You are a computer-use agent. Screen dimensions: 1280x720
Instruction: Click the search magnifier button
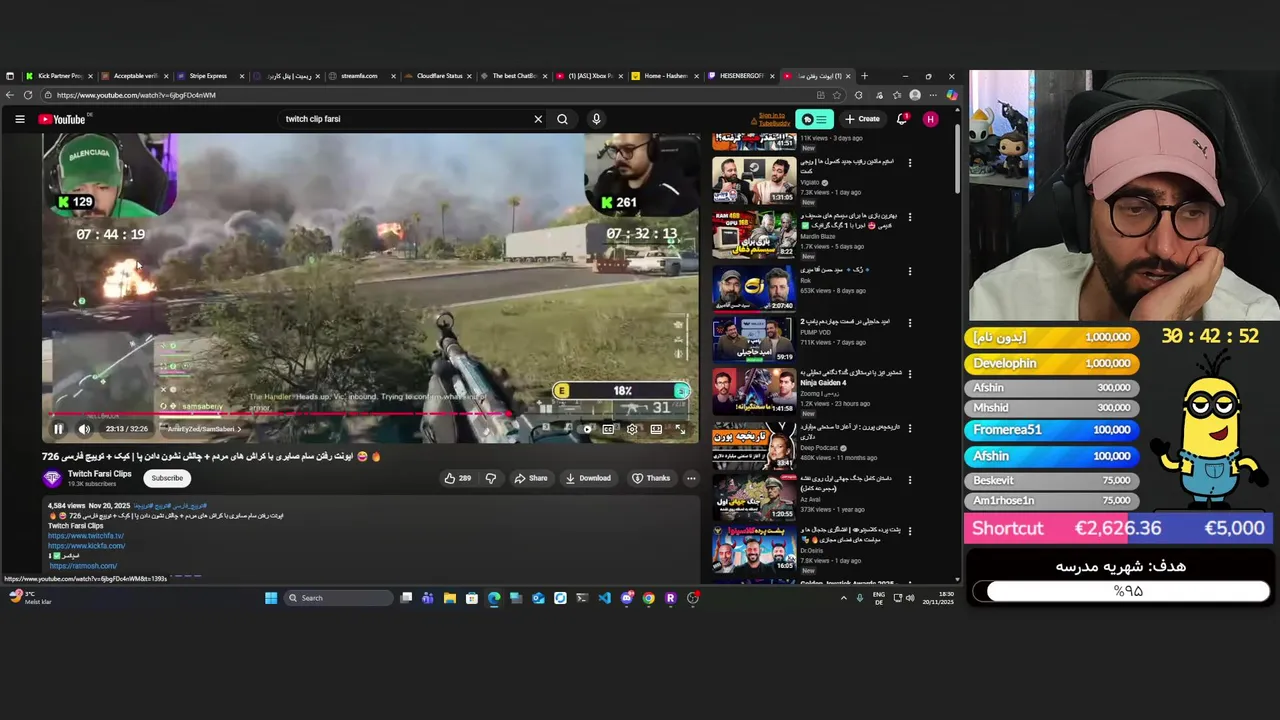(563, 119)
